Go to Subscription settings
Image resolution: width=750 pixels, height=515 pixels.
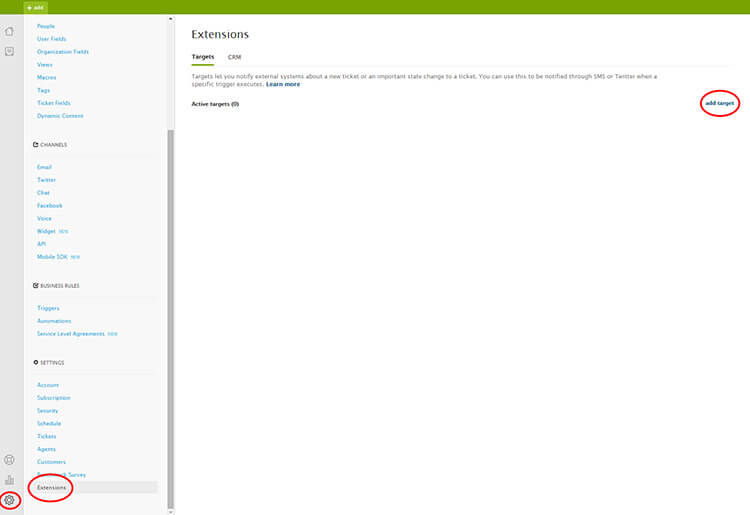[x=54, y=398]
